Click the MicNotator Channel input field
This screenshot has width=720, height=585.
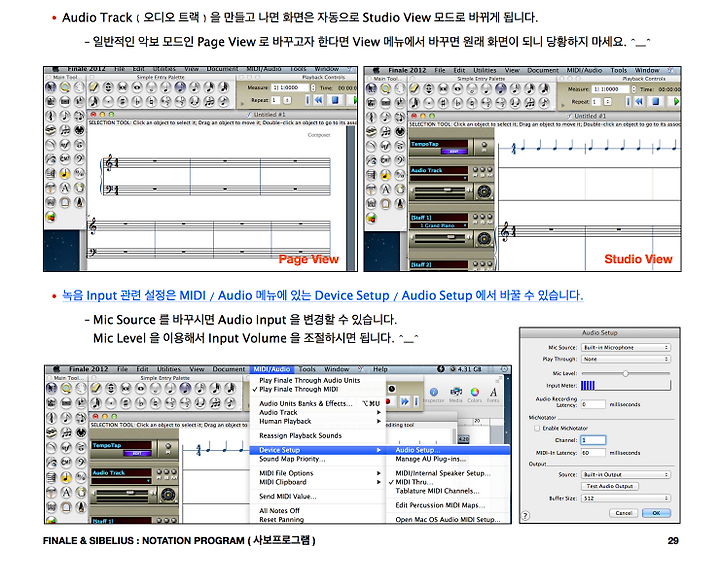[x=593, y=440]
